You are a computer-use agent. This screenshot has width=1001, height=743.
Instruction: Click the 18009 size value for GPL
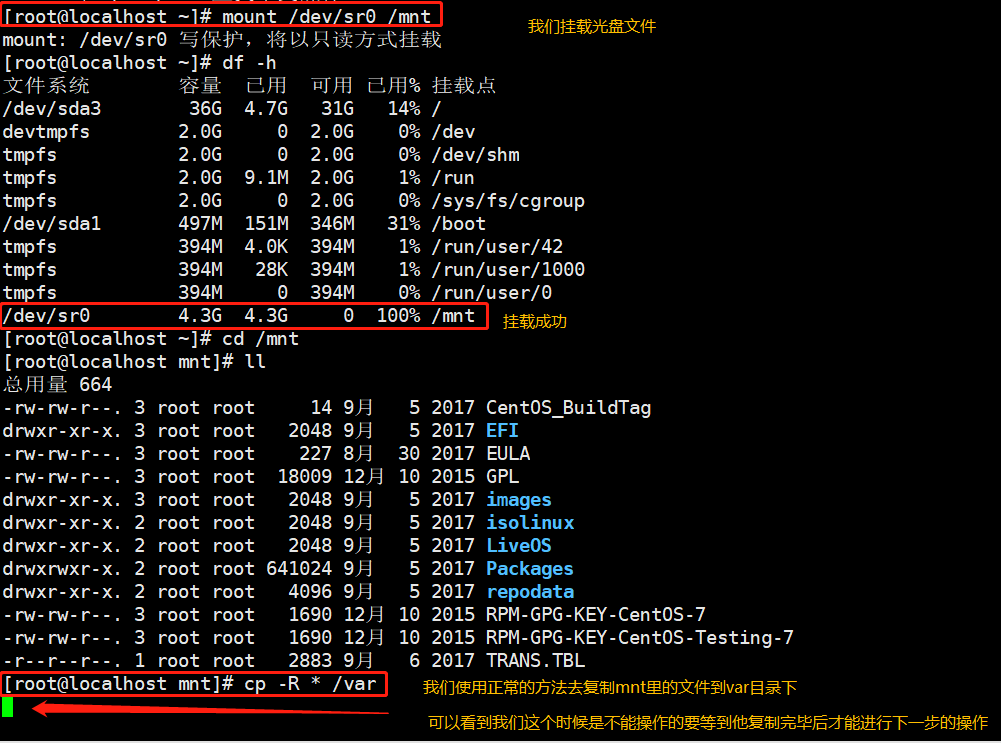pyautogui.click(x=305, y=476)
